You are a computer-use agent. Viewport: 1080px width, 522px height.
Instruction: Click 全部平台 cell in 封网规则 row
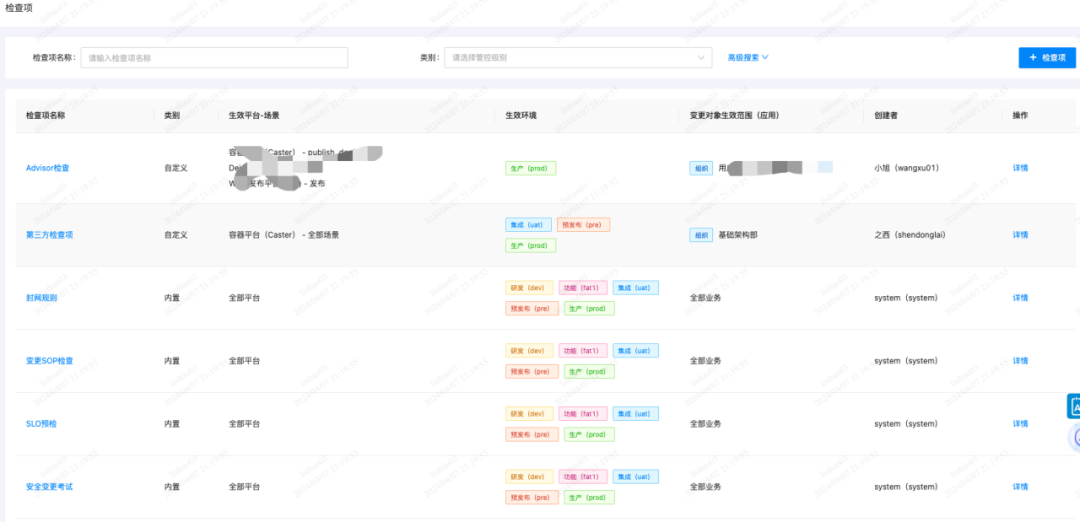point(244,298)
